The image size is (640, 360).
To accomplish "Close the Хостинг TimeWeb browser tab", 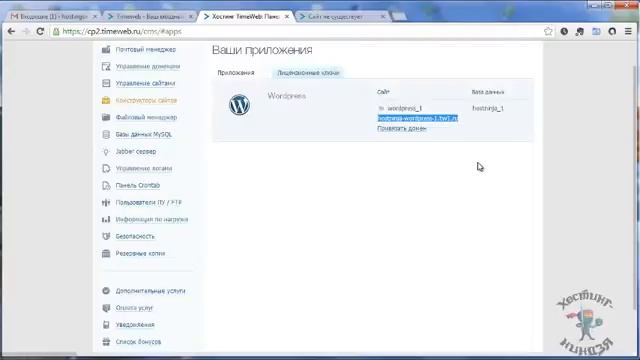I will click(287, 17).
